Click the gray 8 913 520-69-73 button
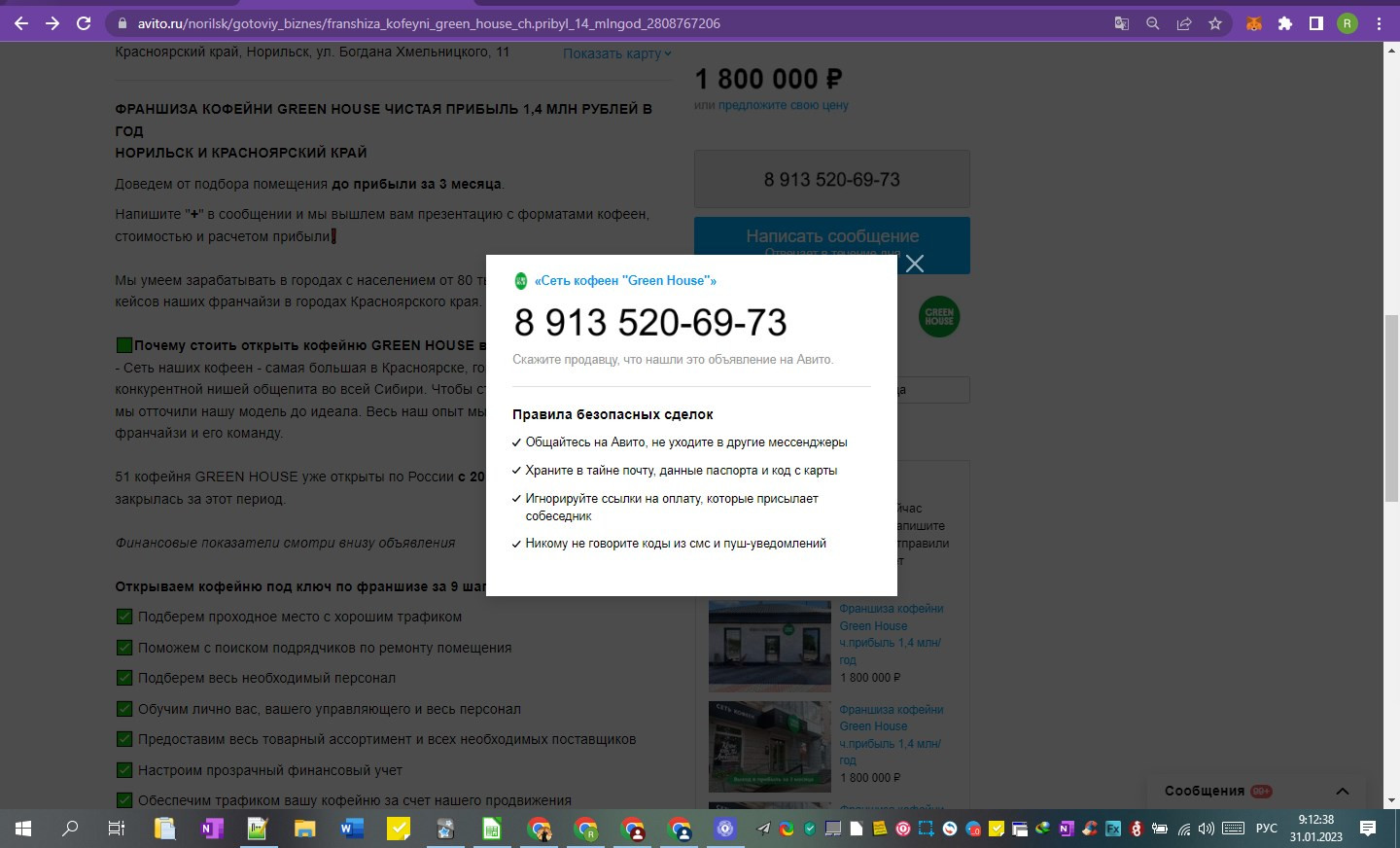The width and height of the screenshot is (1400, 848). [832, 179]
